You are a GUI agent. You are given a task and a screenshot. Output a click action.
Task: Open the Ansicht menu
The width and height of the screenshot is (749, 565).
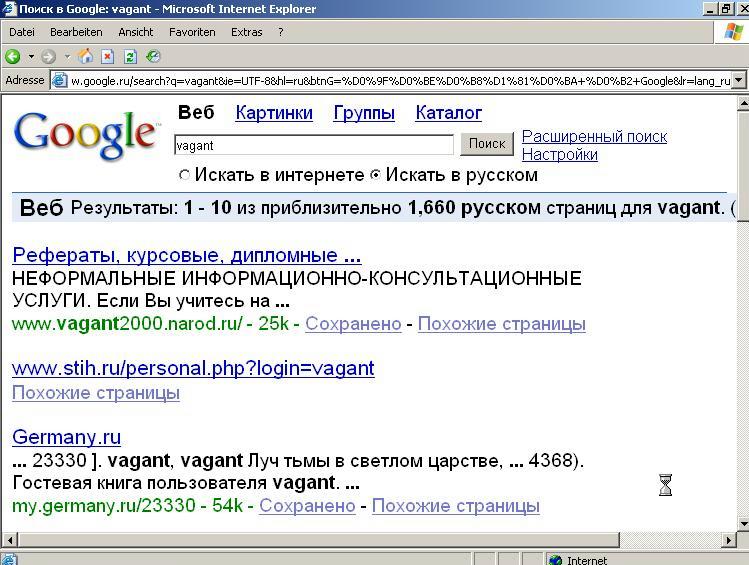[x=136, y=32]
